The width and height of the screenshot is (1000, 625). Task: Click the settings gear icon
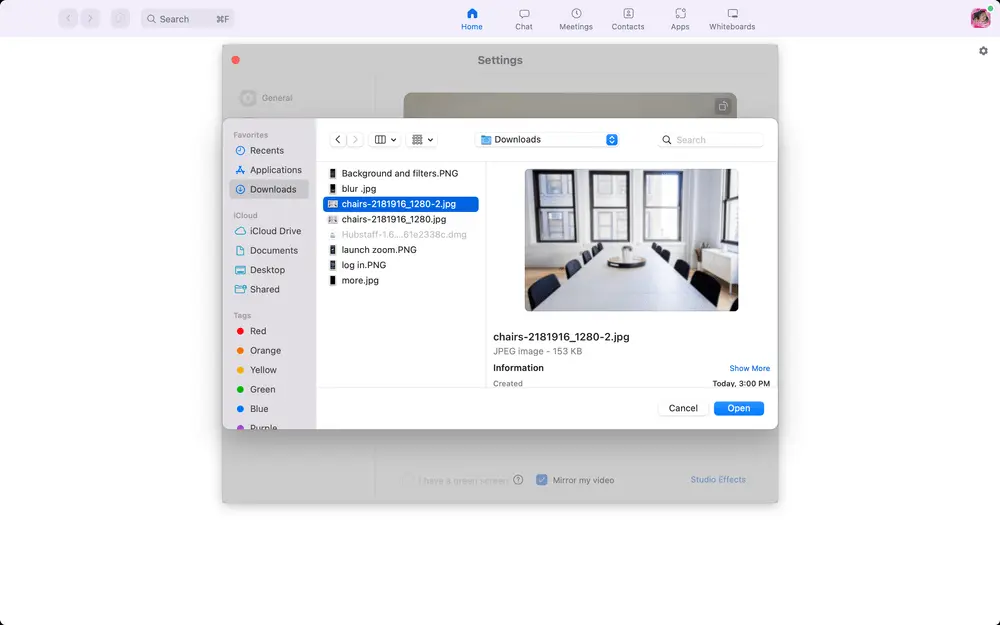983,50
